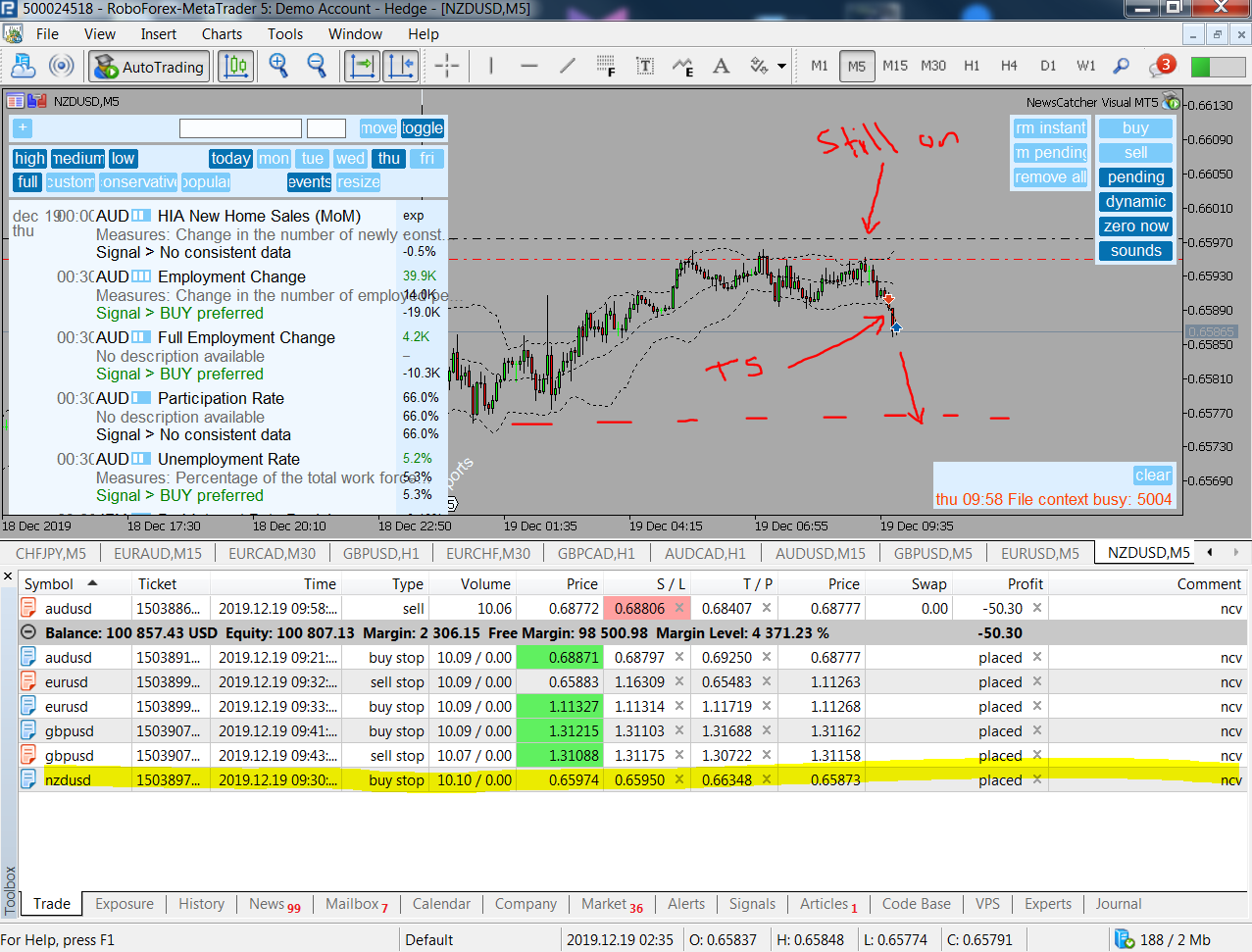Collapse the Balance summary row
Viewport: 1252px width, 952px height.
28,633
